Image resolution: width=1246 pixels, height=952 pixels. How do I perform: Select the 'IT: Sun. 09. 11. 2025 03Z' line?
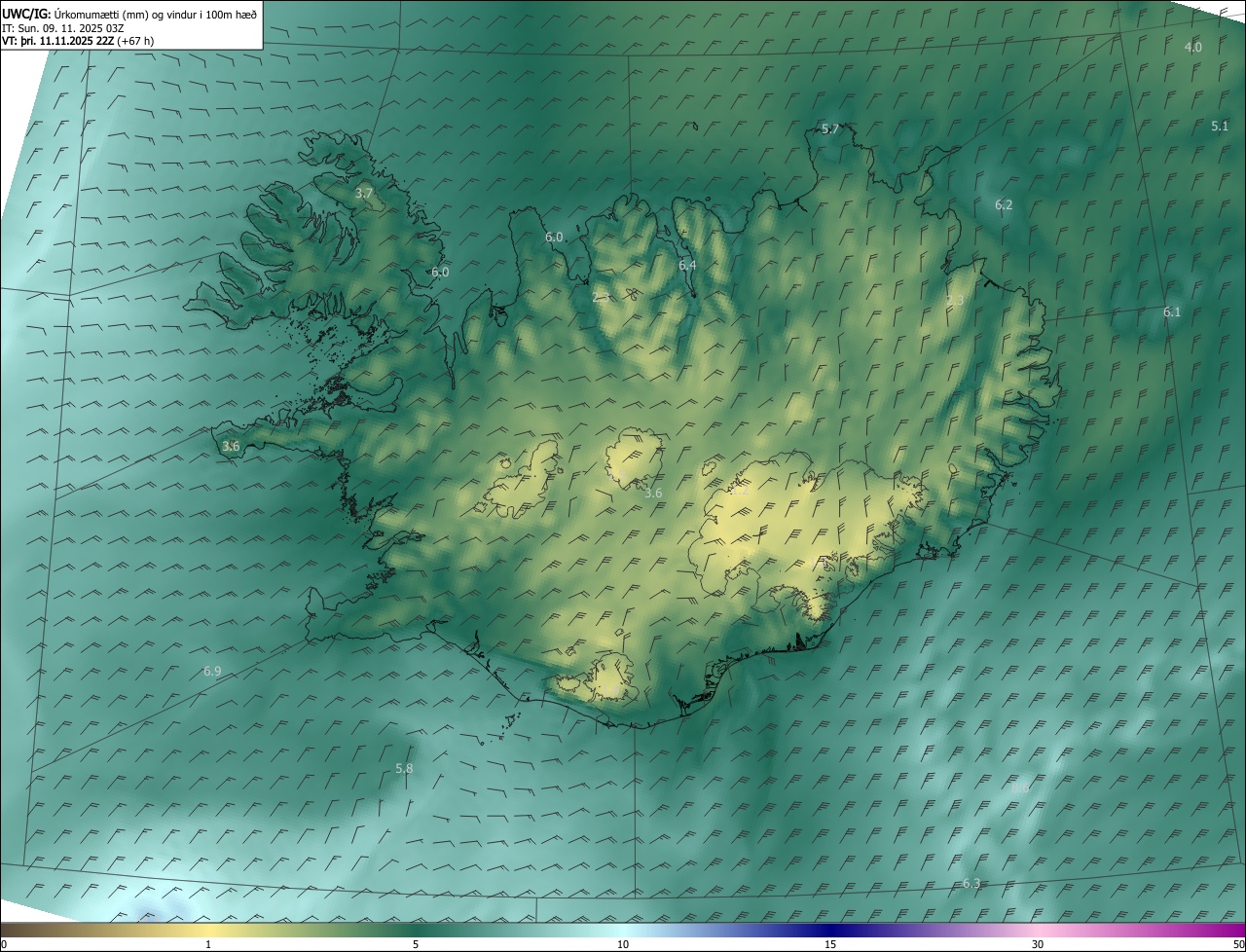(62, 28)
